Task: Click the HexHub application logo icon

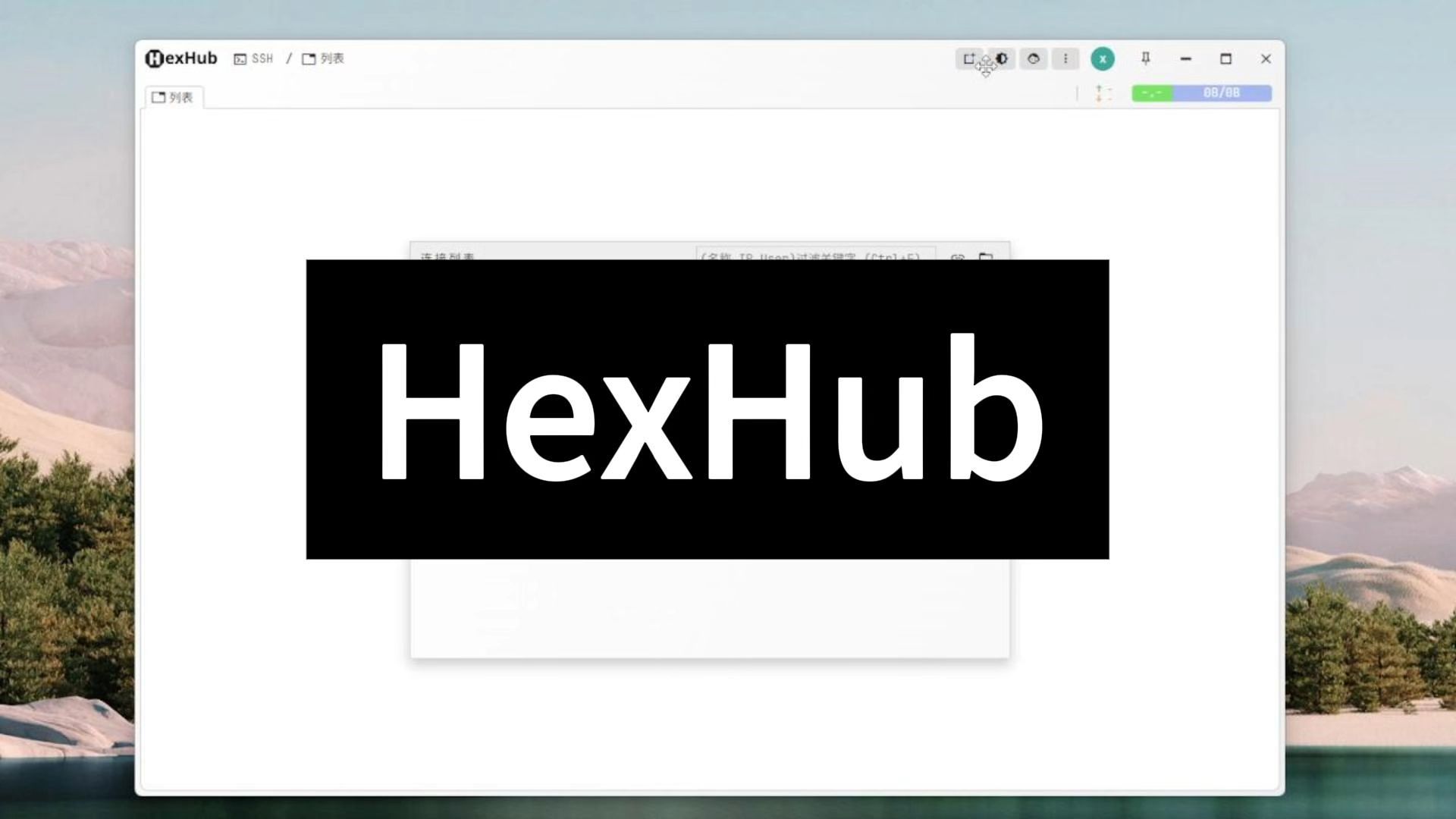Action: 153,58
